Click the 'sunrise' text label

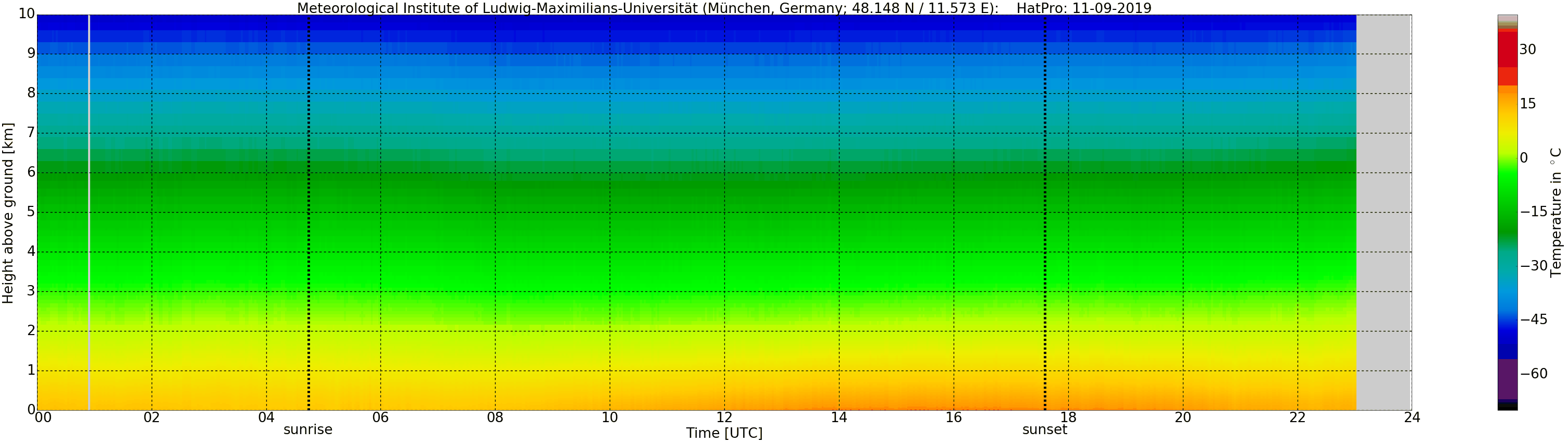(x=308, y=429)
